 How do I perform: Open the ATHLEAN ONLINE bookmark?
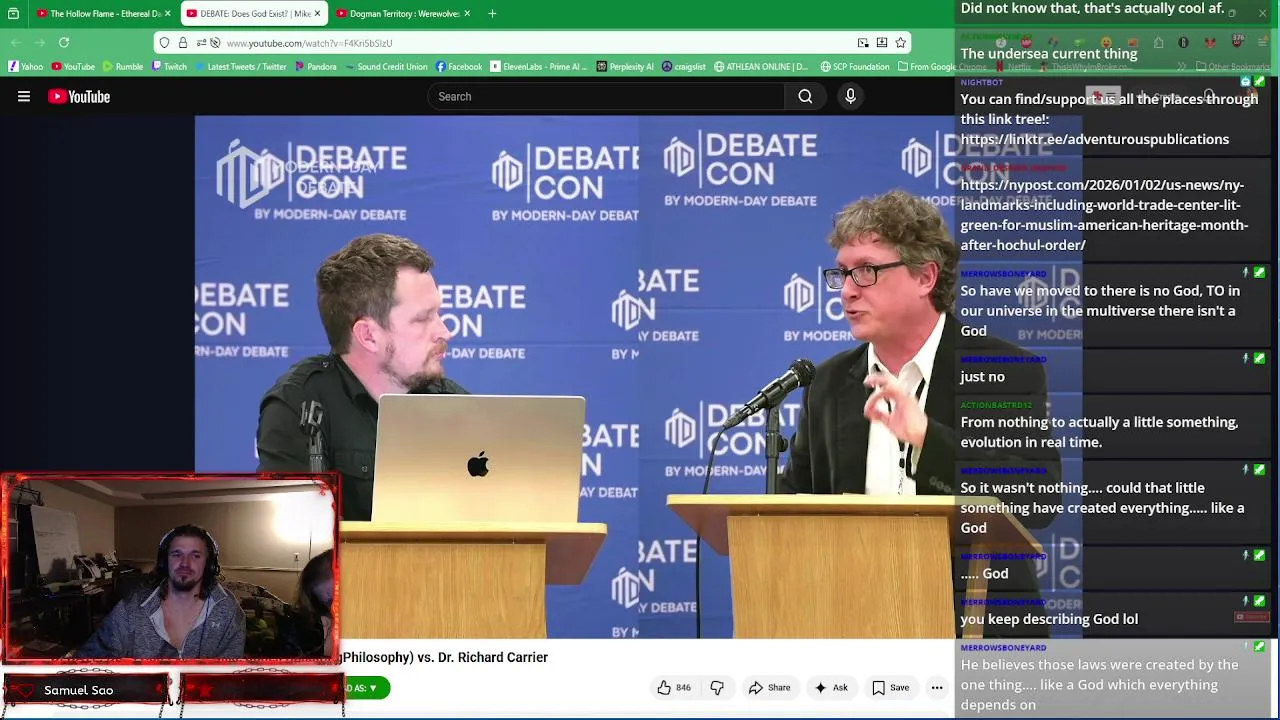[x=761, y=66]
